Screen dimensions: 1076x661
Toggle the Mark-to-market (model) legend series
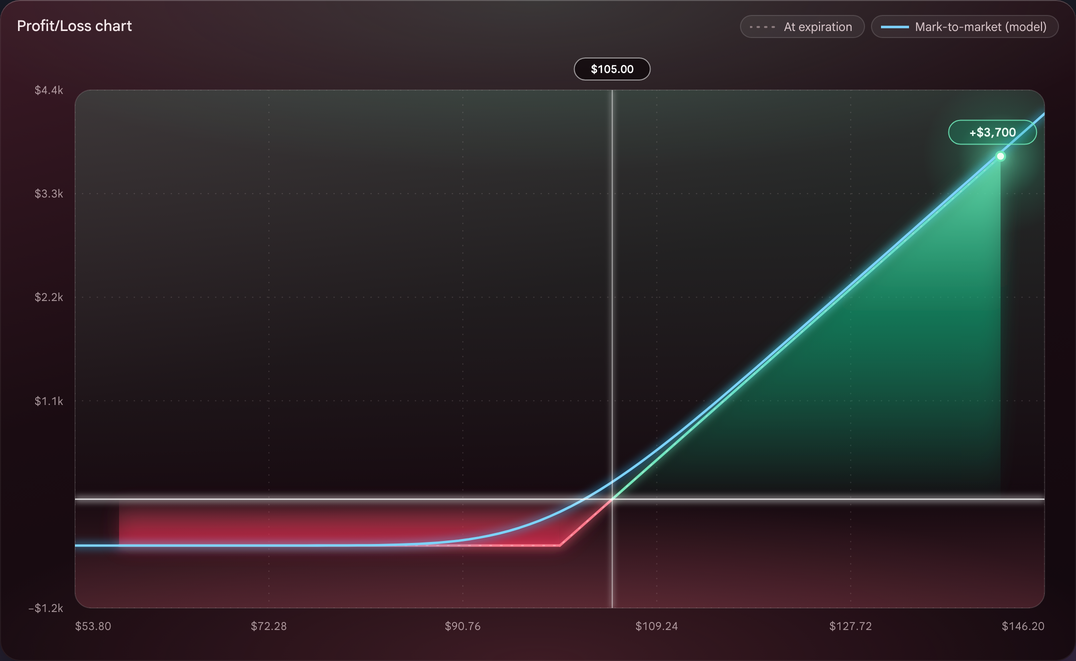click(964, 27)
